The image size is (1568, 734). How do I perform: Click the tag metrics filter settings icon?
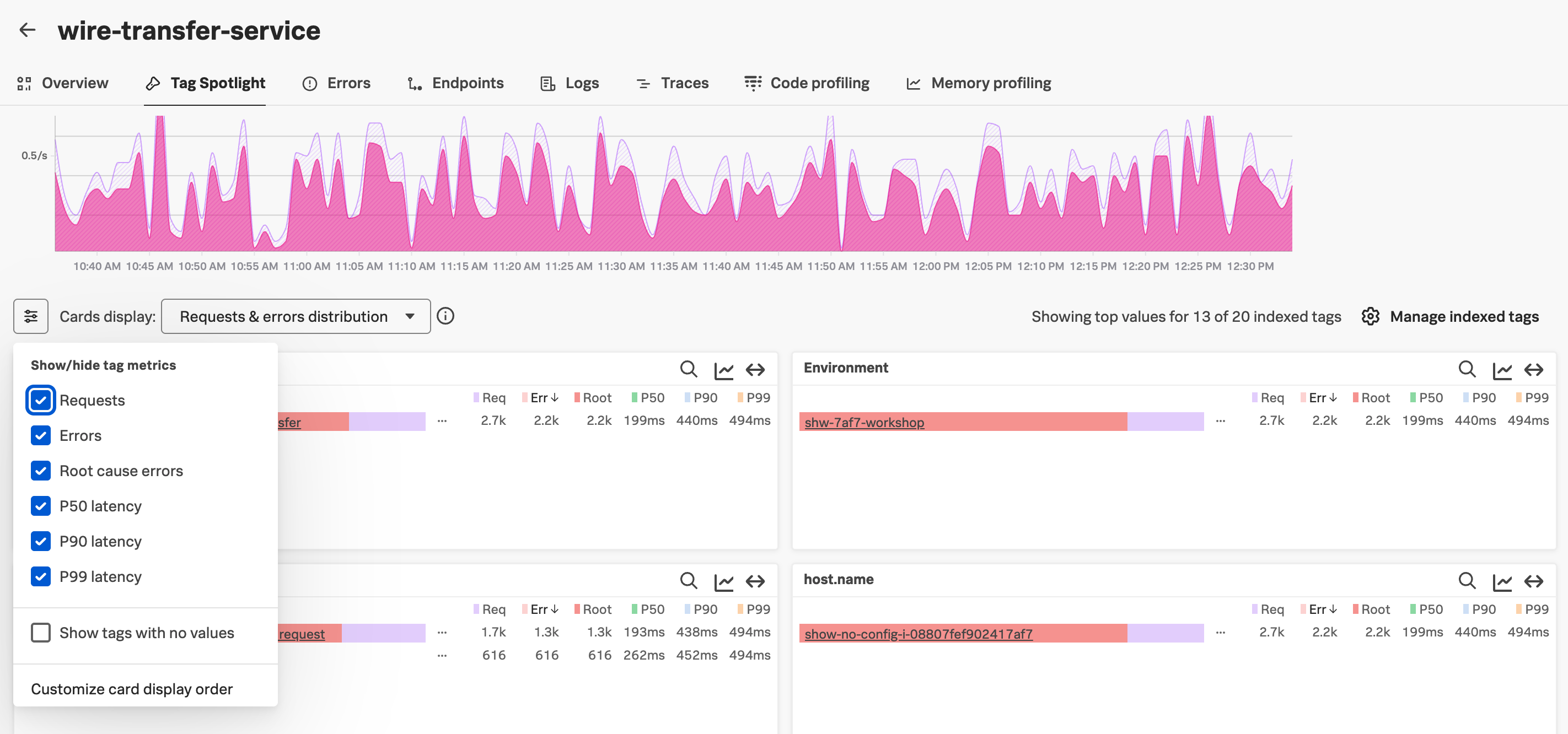[x=31, y=316]
